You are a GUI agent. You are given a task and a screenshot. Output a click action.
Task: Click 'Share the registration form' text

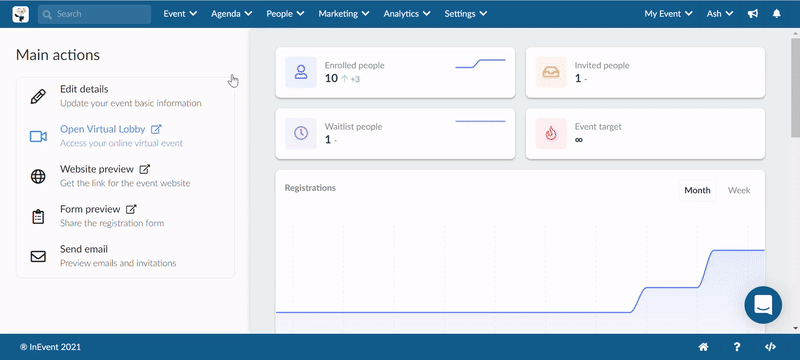click(112, 223)
